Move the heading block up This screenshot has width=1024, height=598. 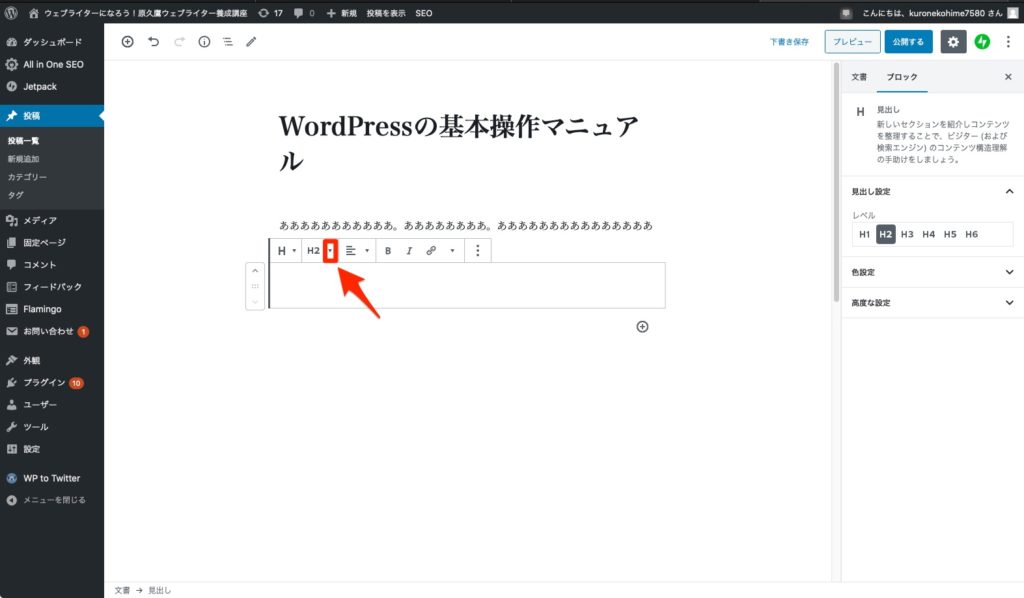255,271
